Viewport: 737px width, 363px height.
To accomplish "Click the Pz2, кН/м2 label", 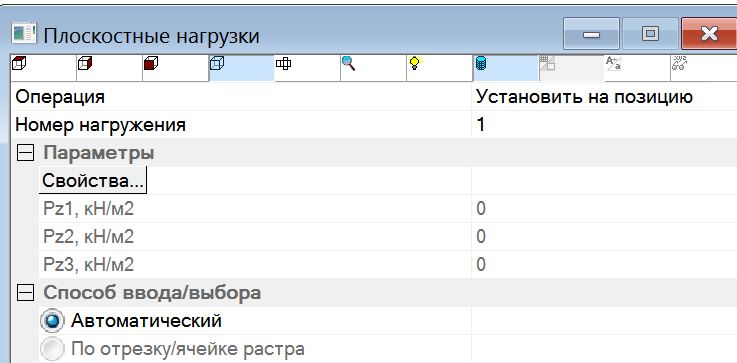I will coord(89,237).
